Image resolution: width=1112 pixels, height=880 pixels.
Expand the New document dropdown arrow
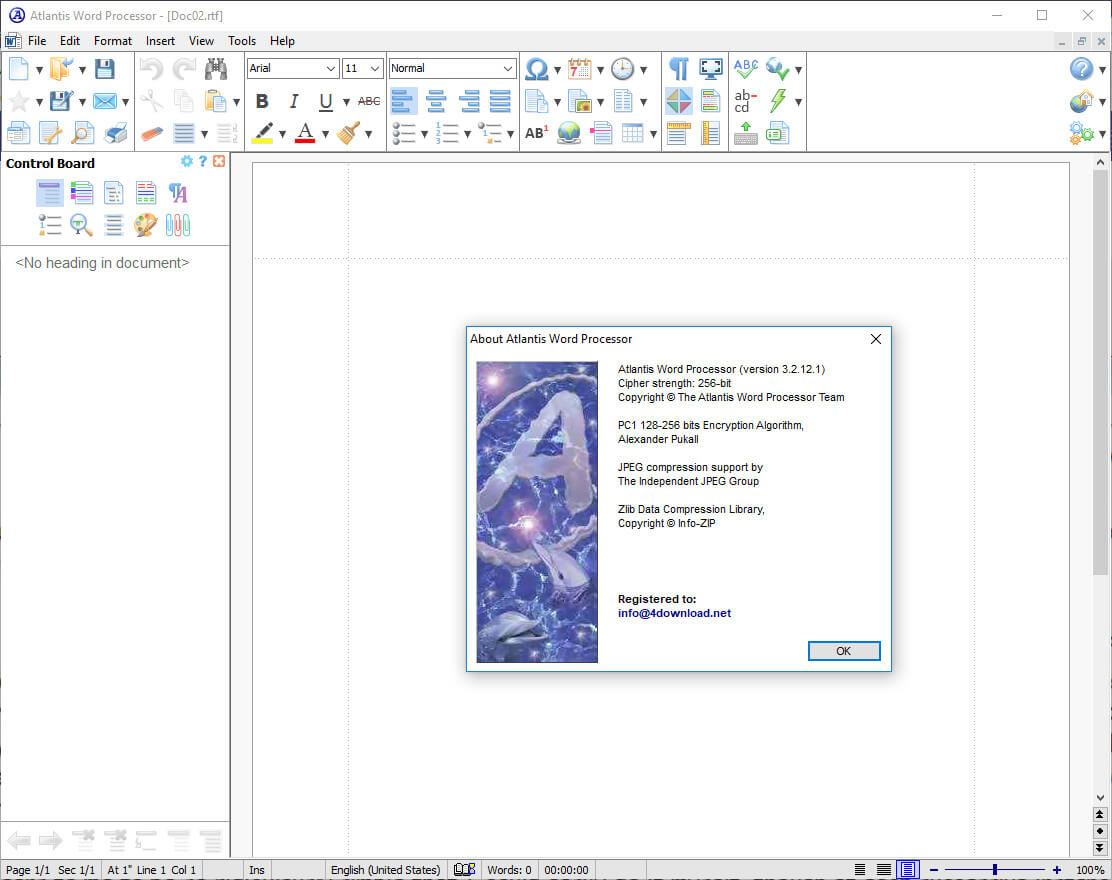tap(39, 70)
